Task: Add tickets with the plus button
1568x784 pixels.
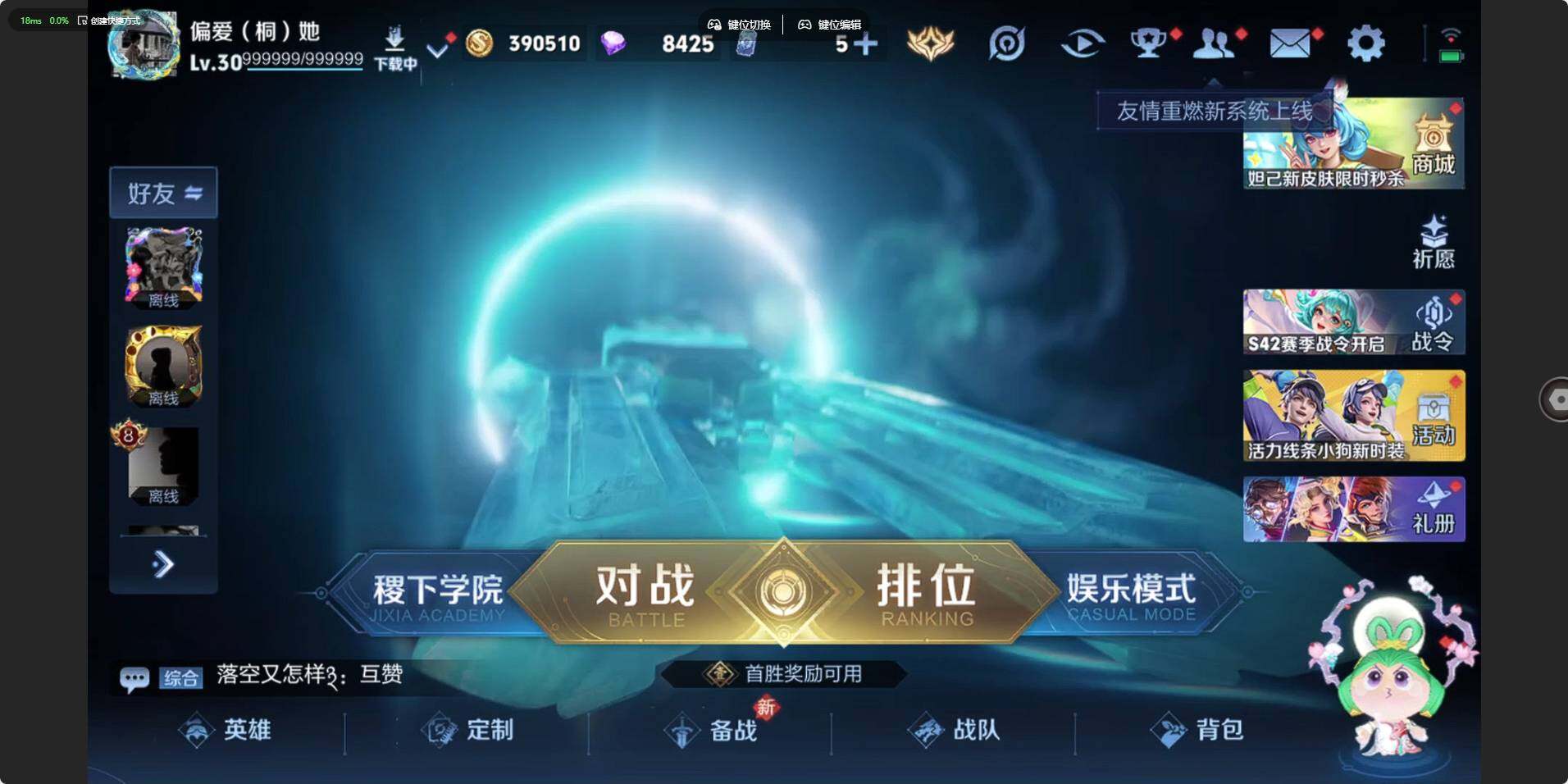Action: (866, 43)
